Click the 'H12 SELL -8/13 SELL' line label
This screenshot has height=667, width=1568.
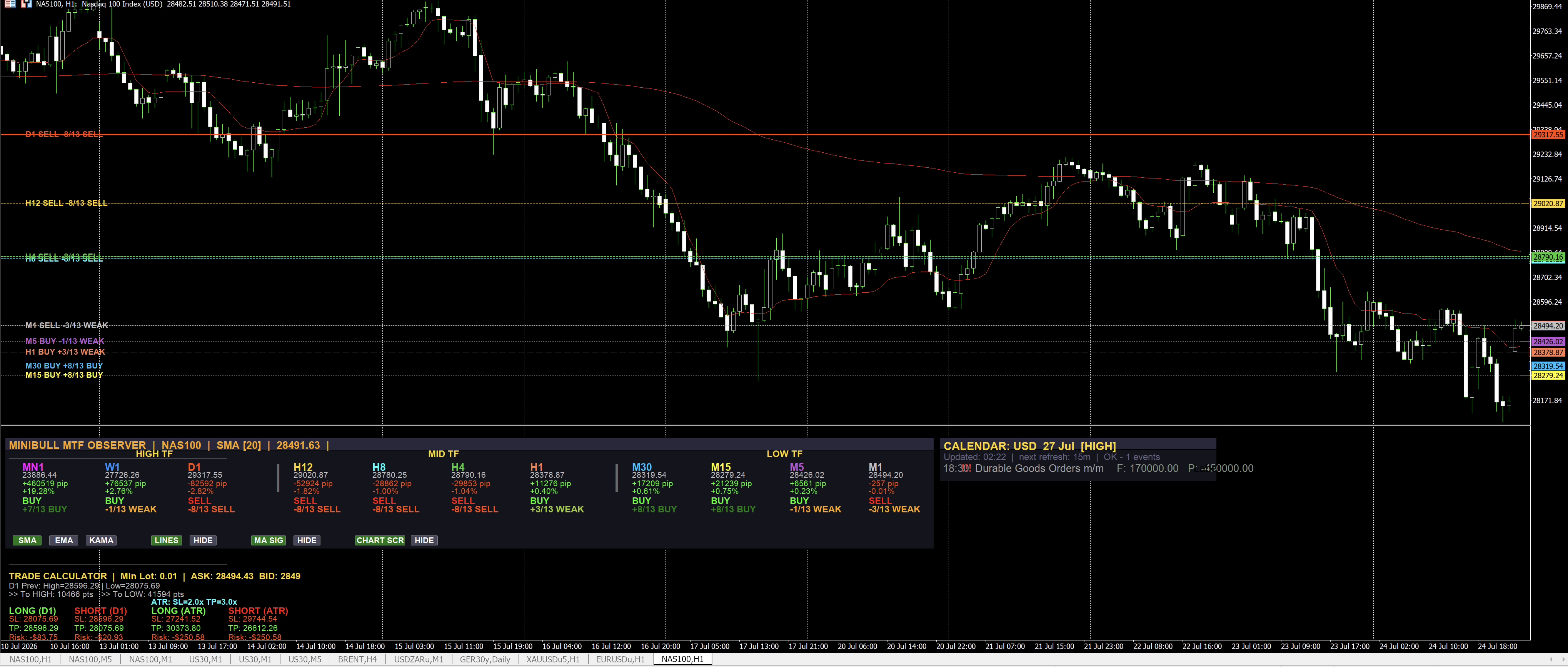[66, 203]
